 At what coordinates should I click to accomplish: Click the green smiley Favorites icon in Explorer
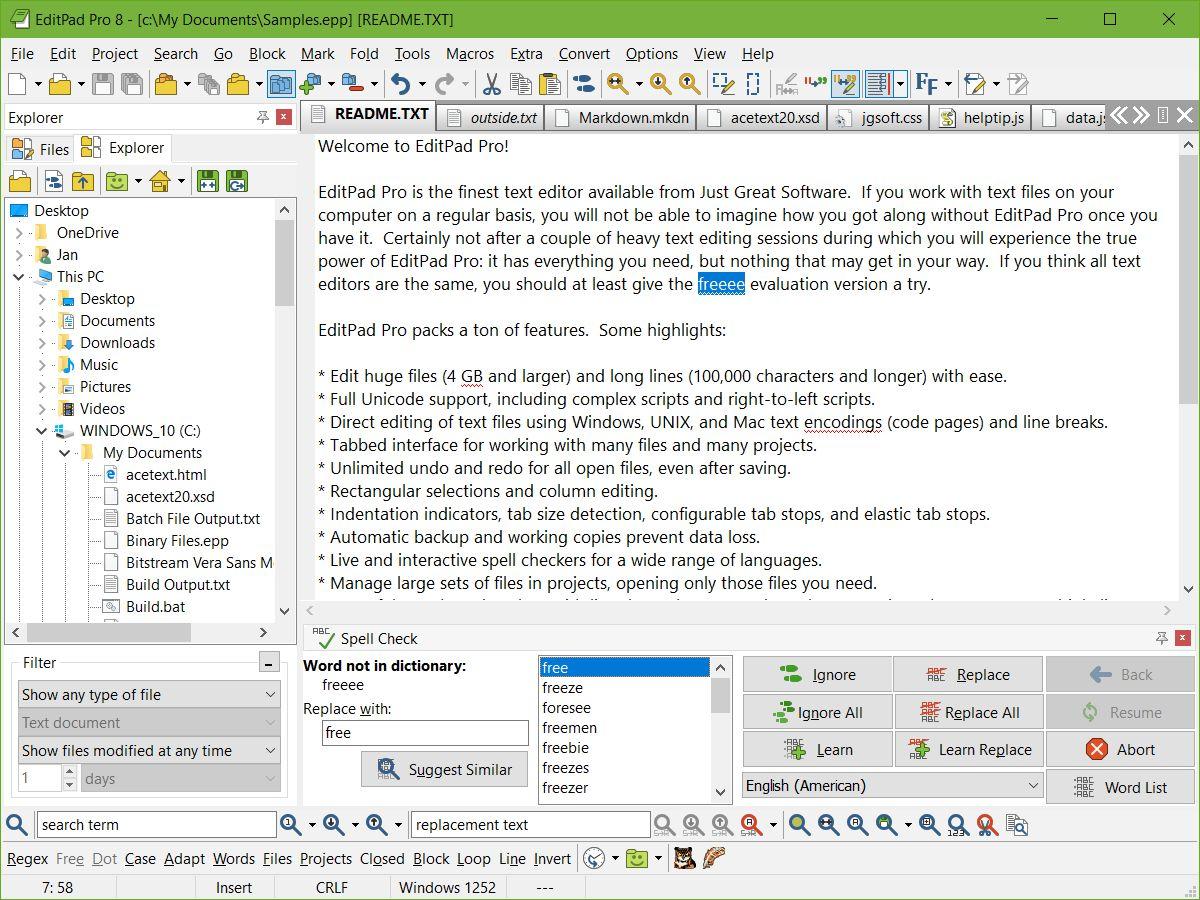[117, 181]
